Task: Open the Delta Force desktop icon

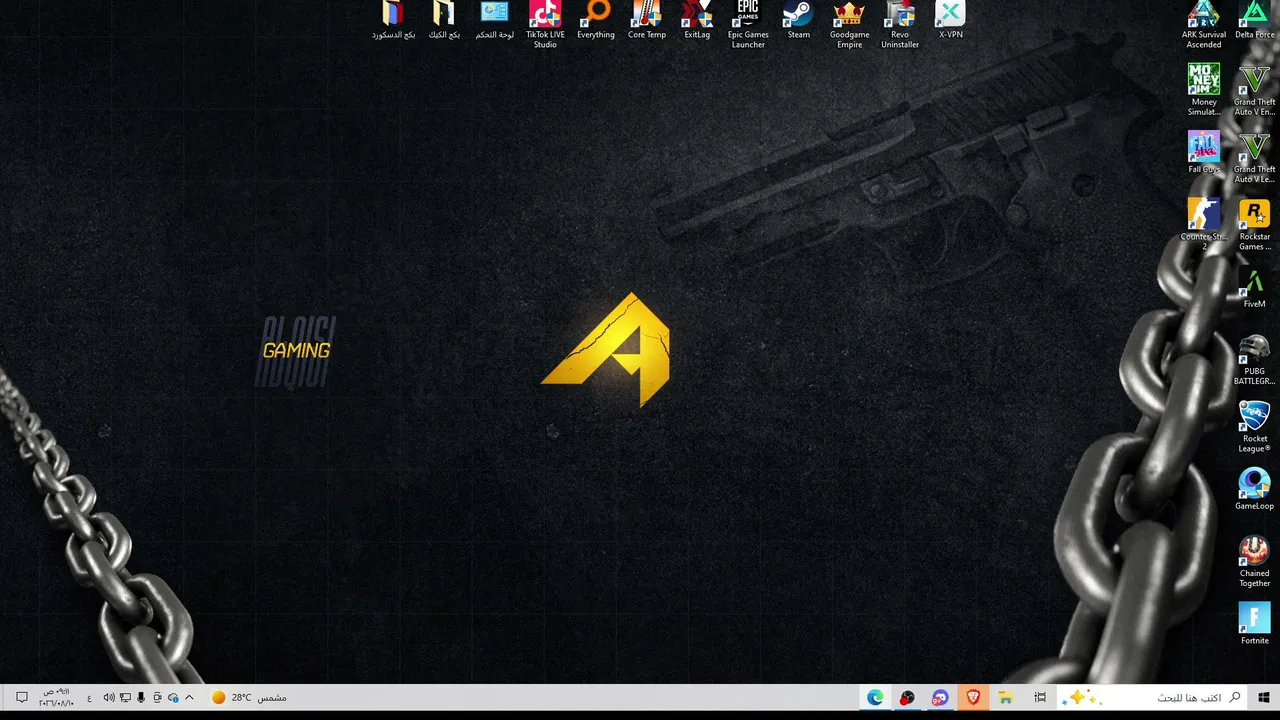Action: (1254, 21)
